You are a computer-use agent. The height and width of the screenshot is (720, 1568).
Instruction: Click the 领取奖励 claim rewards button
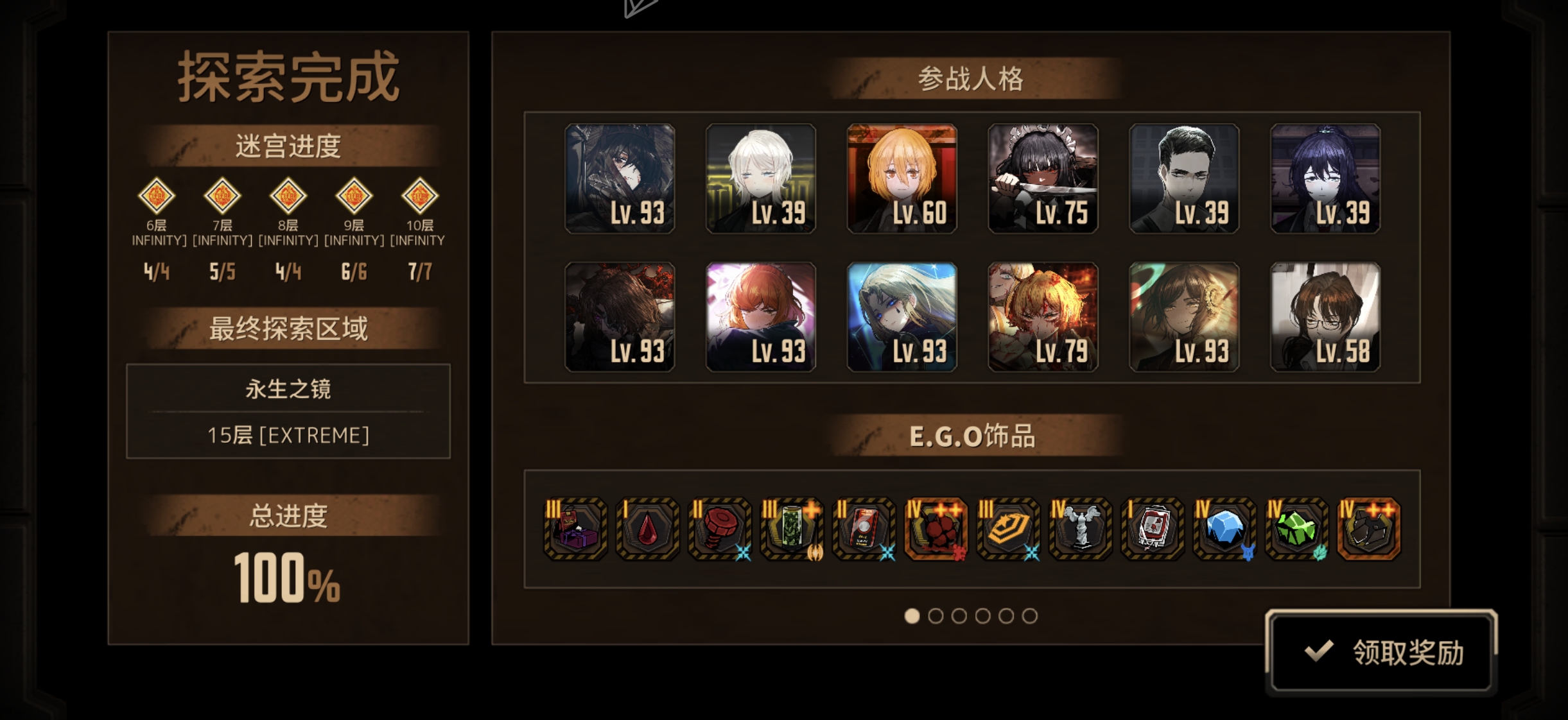point(1381,652)
